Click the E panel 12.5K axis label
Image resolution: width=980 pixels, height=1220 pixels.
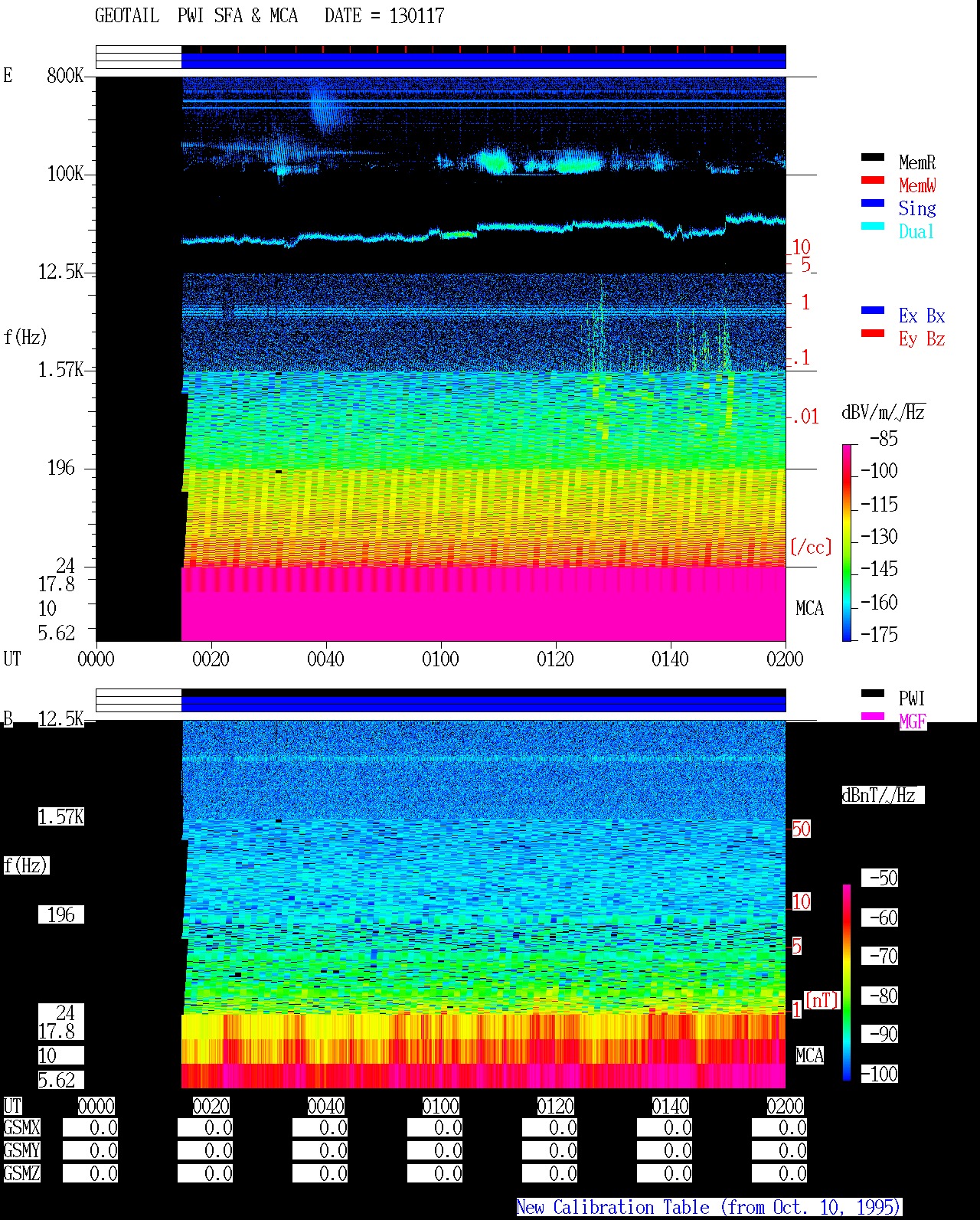(x=60, y=271)
